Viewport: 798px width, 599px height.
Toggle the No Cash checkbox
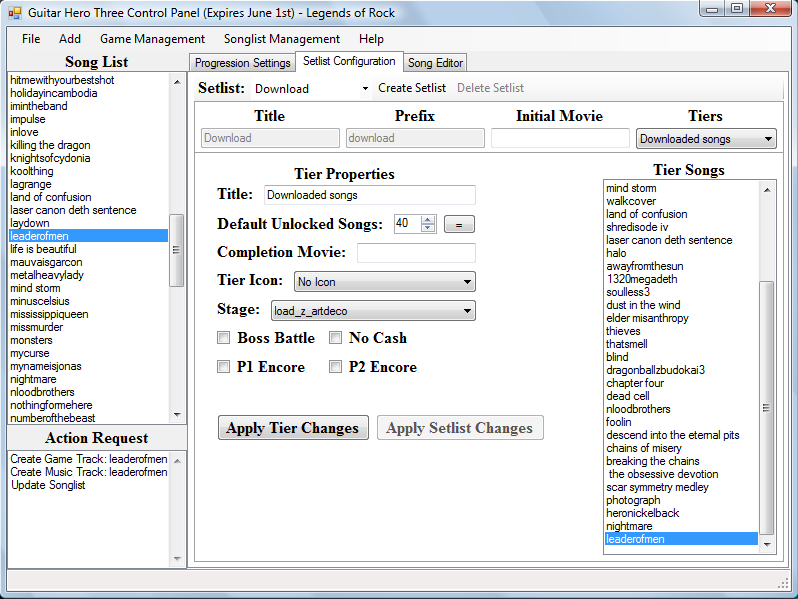click(335, 338)
